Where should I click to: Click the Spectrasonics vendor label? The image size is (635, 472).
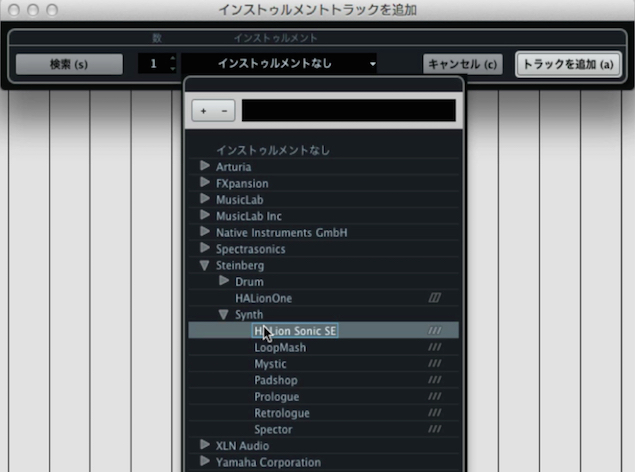point(250,249)
